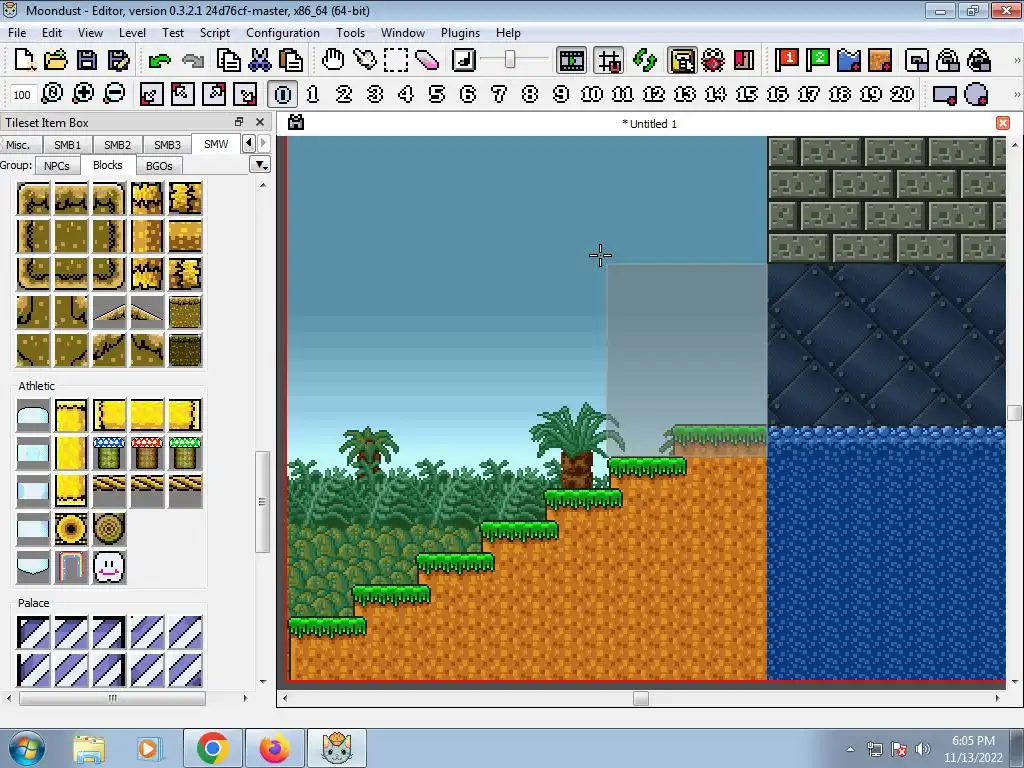The height and width of the screenshot is (768, 1024).
Task: Select the add water zone tool
Action: coord(849,61)
